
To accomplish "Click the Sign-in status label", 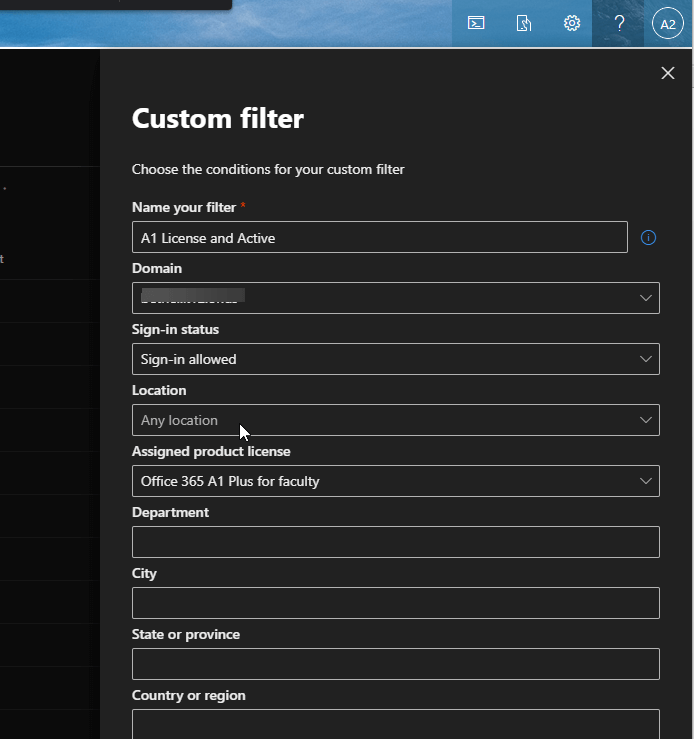I will (175, 329).
